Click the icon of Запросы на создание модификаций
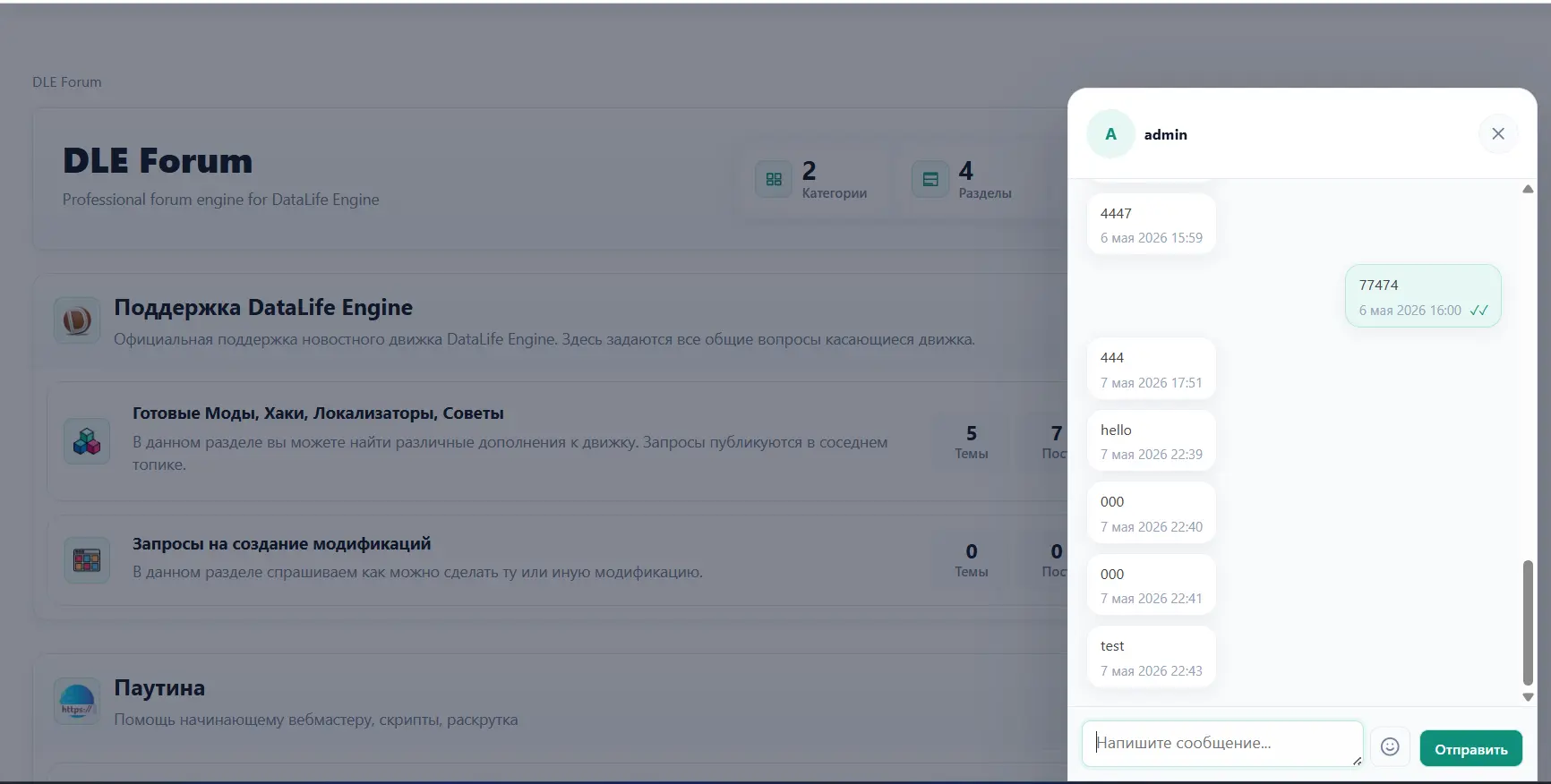 (x=87, y=560)
